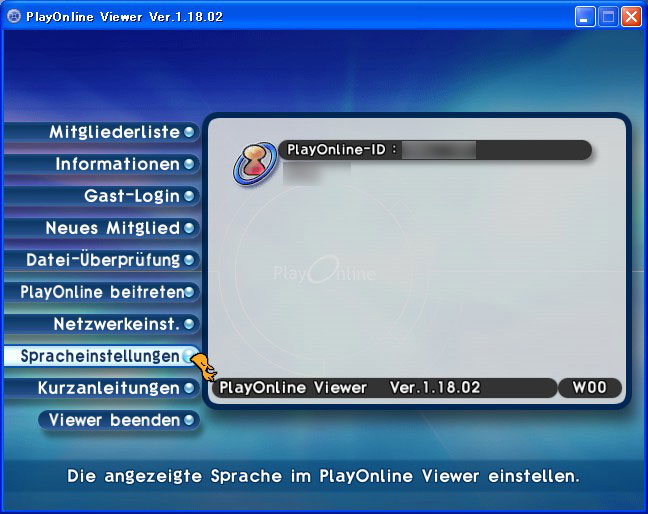Click the PlayOnline Viewer app icon in title bar
The height and width of the screenshot is (514, 648).
tap(14, 17)
